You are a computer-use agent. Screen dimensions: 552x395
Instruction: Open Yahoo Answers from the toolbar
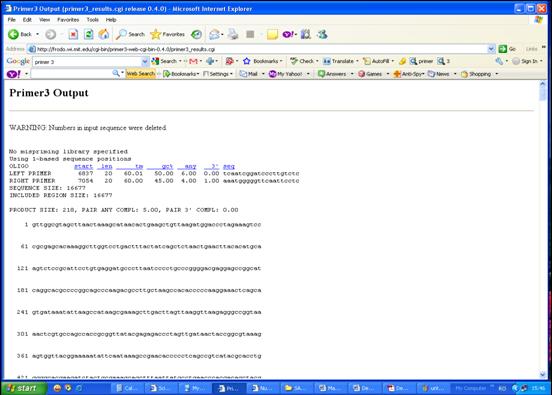coord(332,74)
